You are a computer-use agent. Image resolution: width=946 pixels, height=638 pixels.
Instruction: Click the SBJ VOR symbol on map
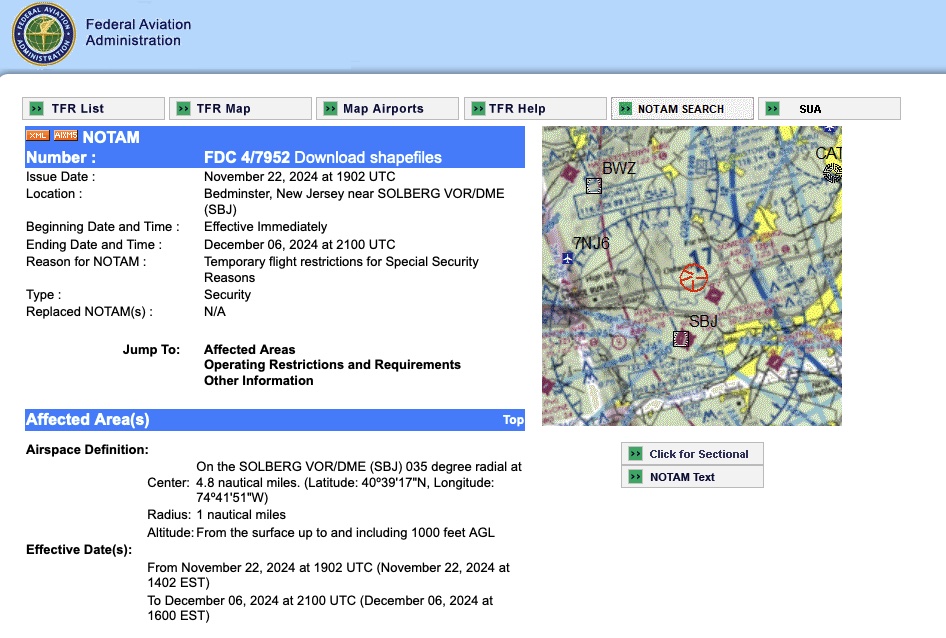(681, 339)
